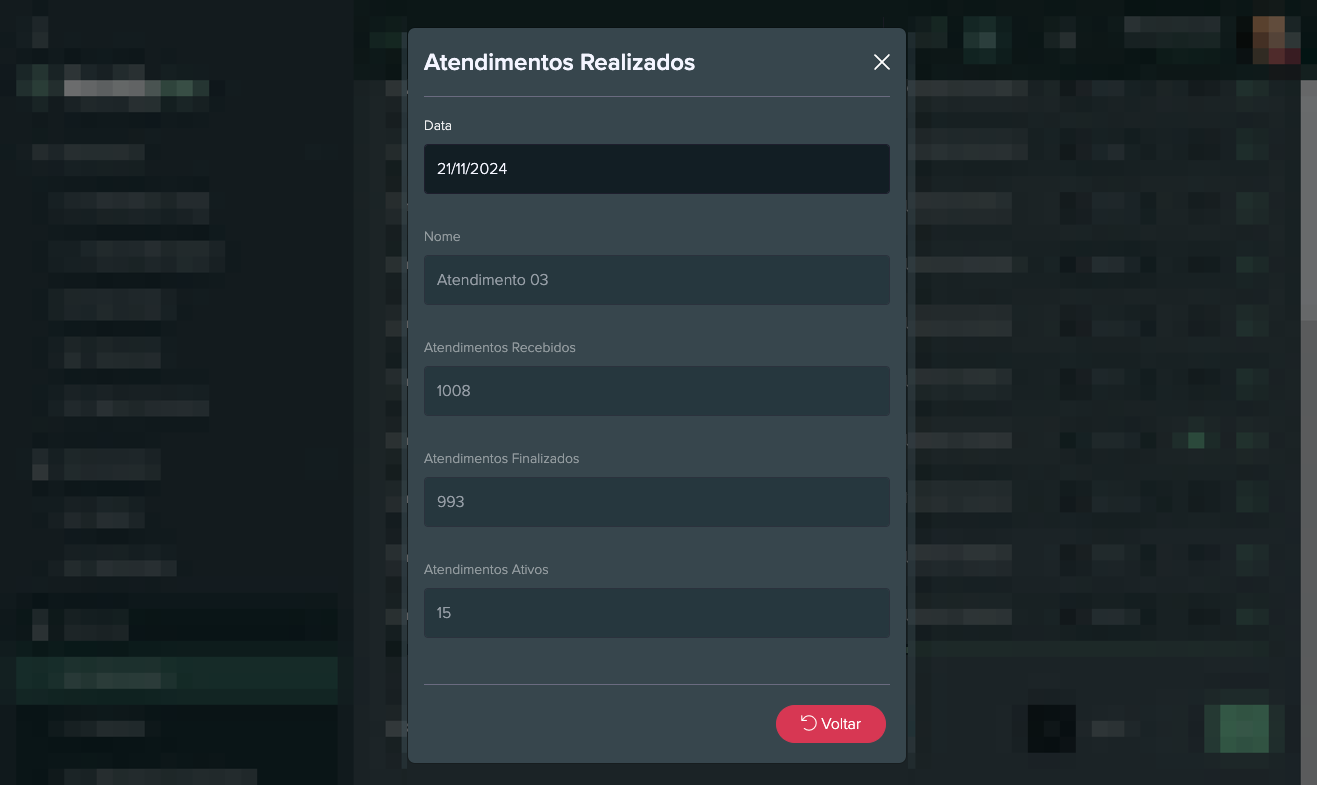Click the Data label above the date field

pos(438,126)
